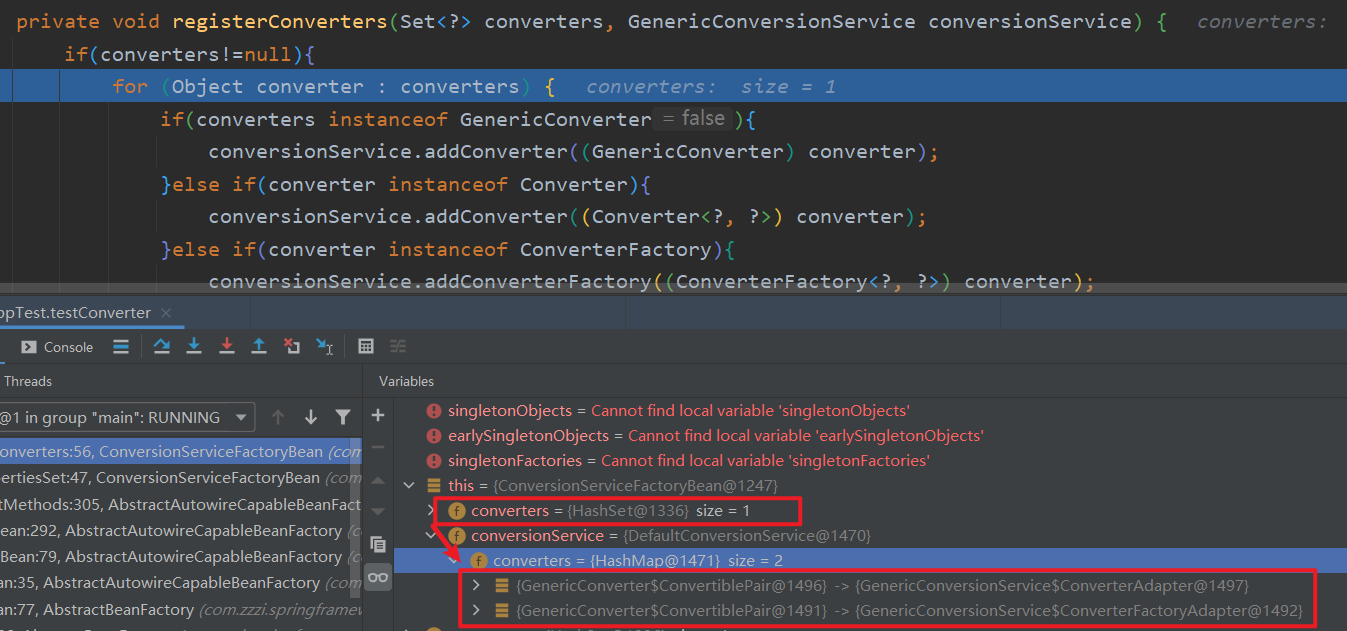Click the Step Into debugger icon
Screen dimensions: 1347x631
194,347
